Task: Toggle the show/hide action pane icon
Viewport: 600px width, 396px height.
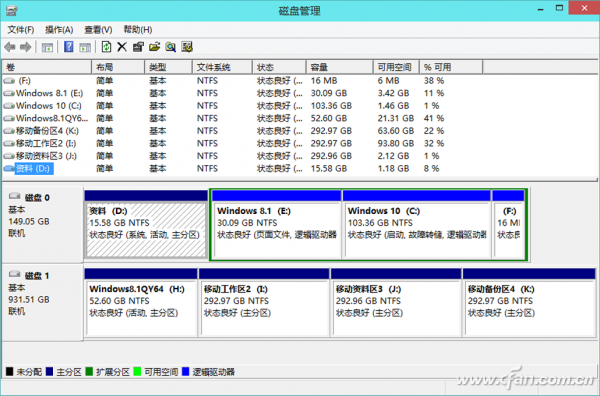Action: (x=85, y=47)
